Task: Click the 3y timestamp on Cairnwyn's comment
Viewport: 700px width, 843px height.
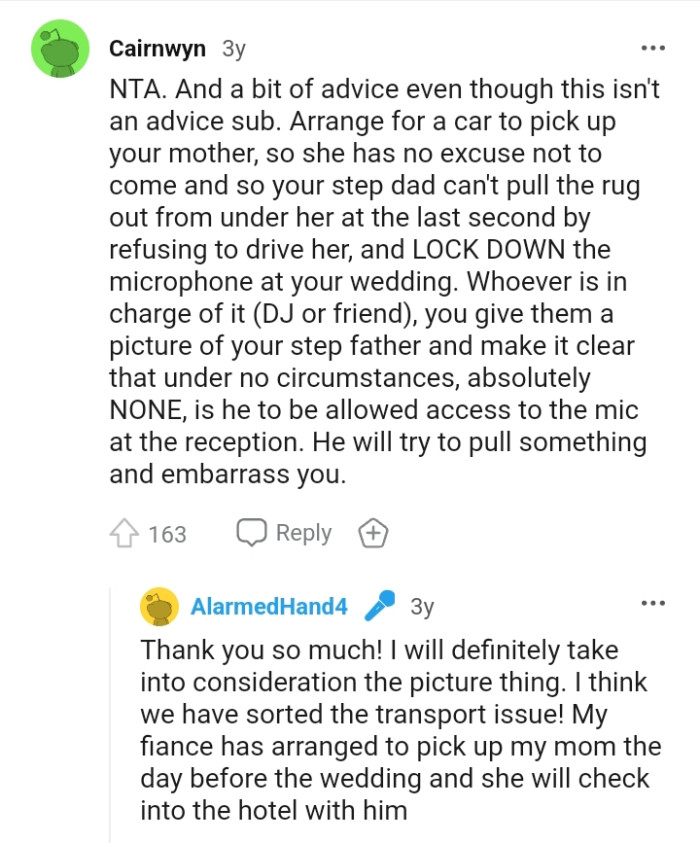Action: pos(233,48)
